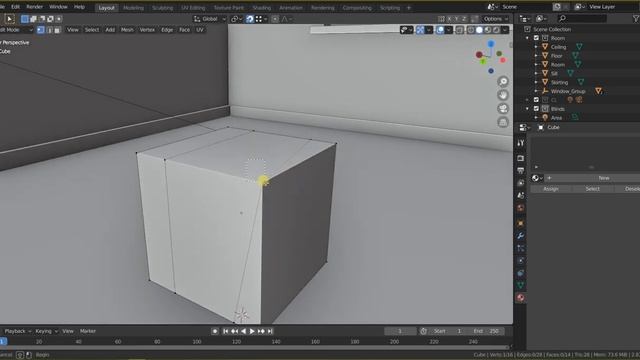Toggle viewport gizmos icon
Viewport: 640px width, 360px height.
(x=420, y=30)
